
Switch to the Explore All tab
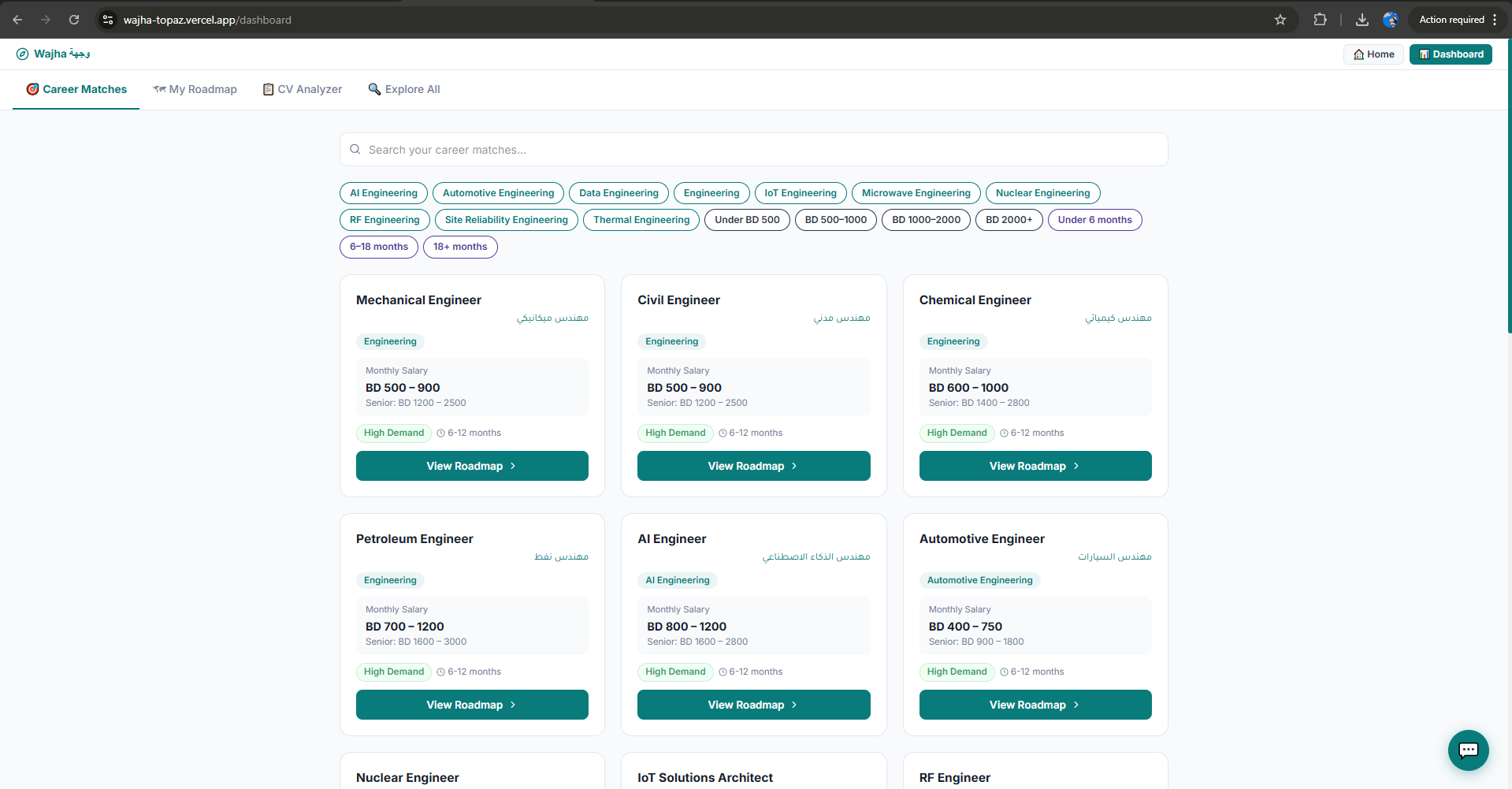pos(404,90)
